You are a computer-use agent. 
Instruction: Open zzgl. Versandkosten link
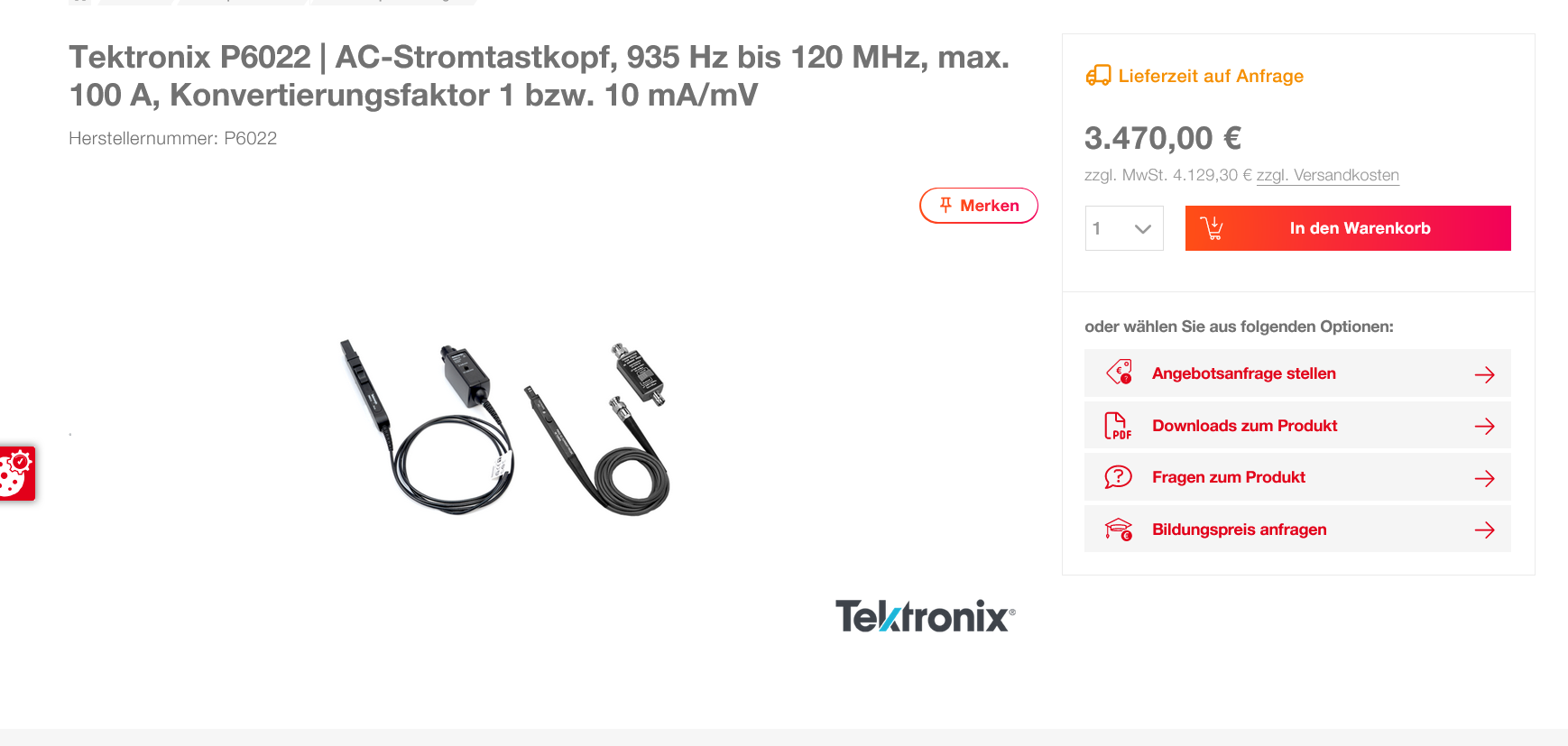coord(1328,175)
